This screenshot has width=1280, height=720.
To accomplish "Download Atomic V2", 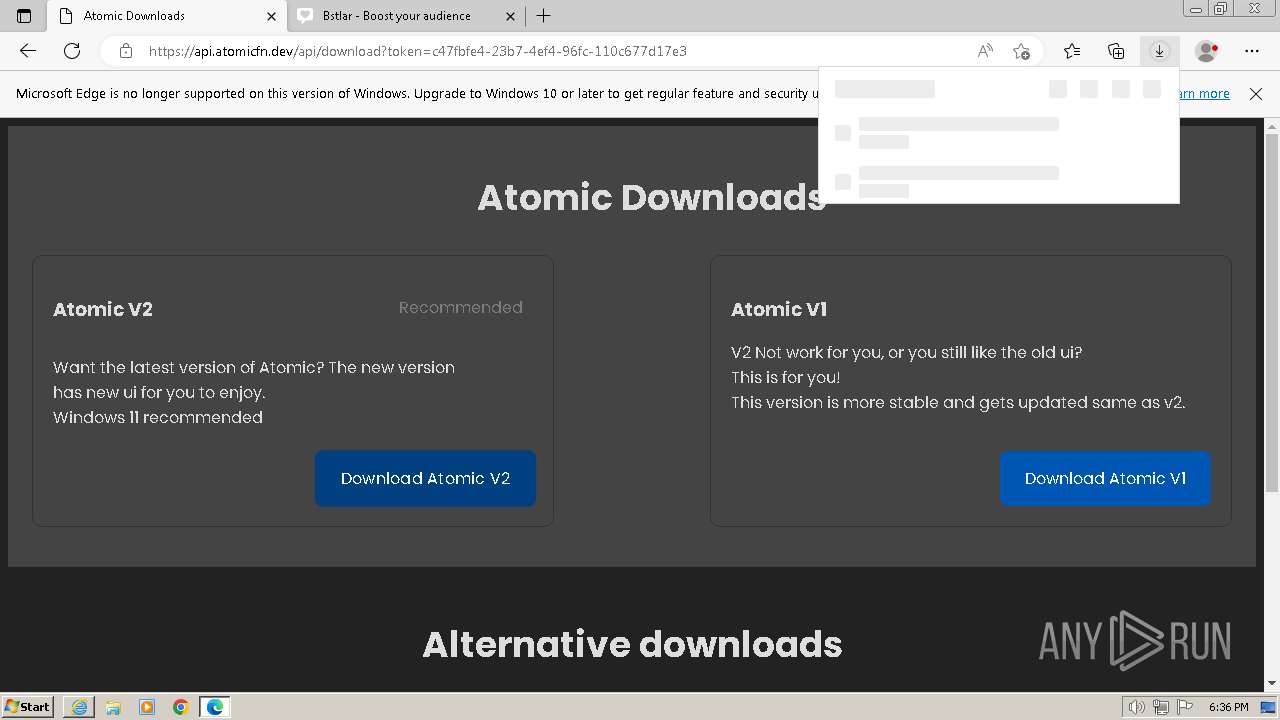I will pos(425,478).
